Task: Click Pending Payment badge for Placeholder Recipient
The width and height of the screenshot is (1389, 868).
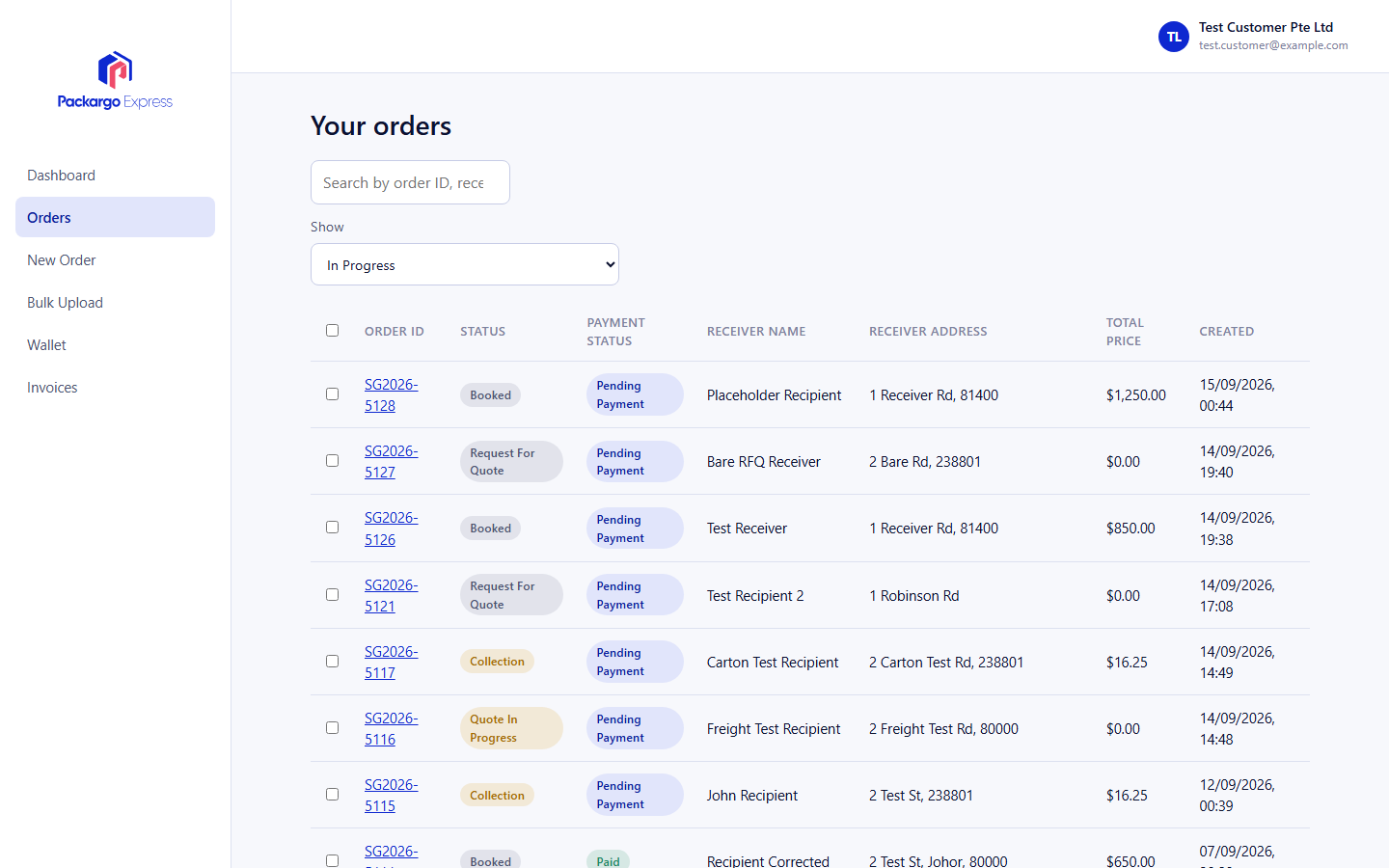Action: (635, 394)
